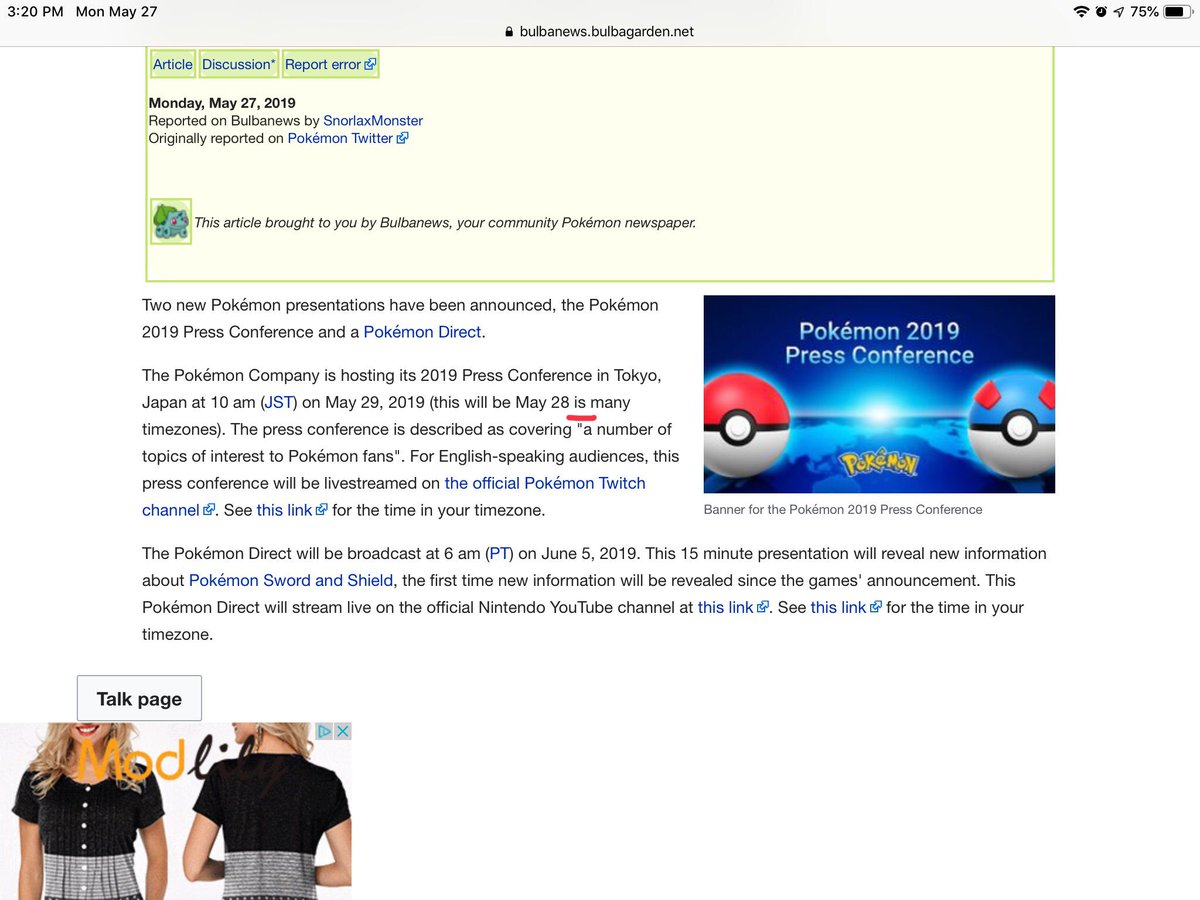Viewport: 1200px width, 900px height.
Task: Open the PT timezone link
Action: (x=500, y=554)
